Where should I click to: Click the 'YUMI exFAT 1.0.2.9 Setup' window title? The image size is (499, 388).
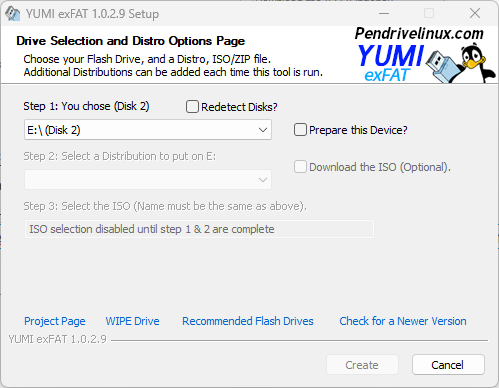pos(92,14)
